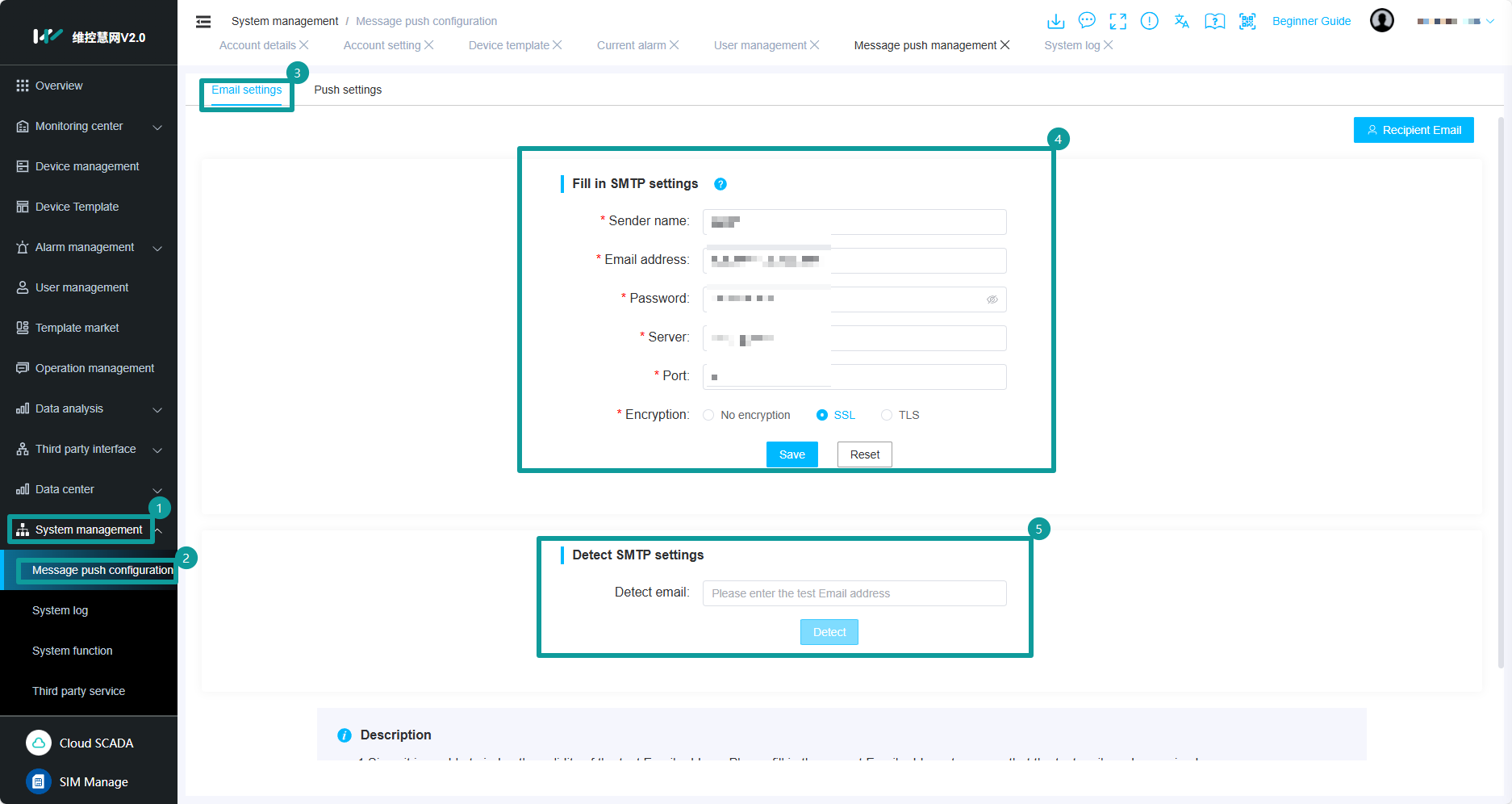The height and width of the screenshot is (804, 1512).
Task: Toggle password visibility eye icon
Action: click(992, 299)
